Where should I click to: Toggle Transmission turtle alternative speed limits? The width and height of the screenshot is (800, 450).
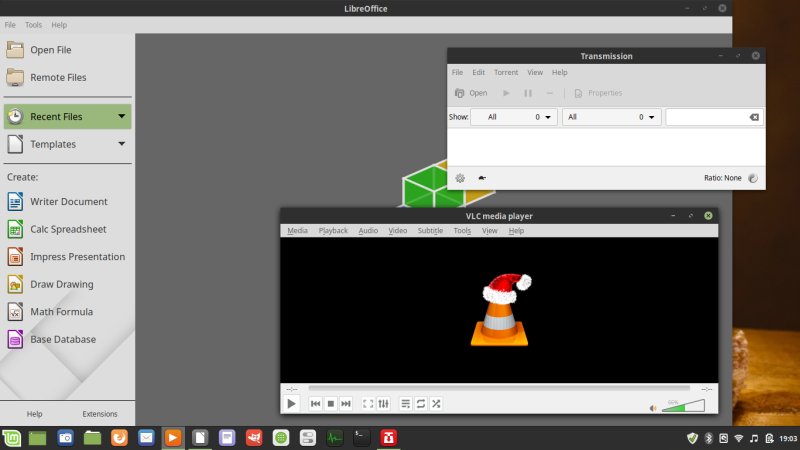[x=482, y=178]
